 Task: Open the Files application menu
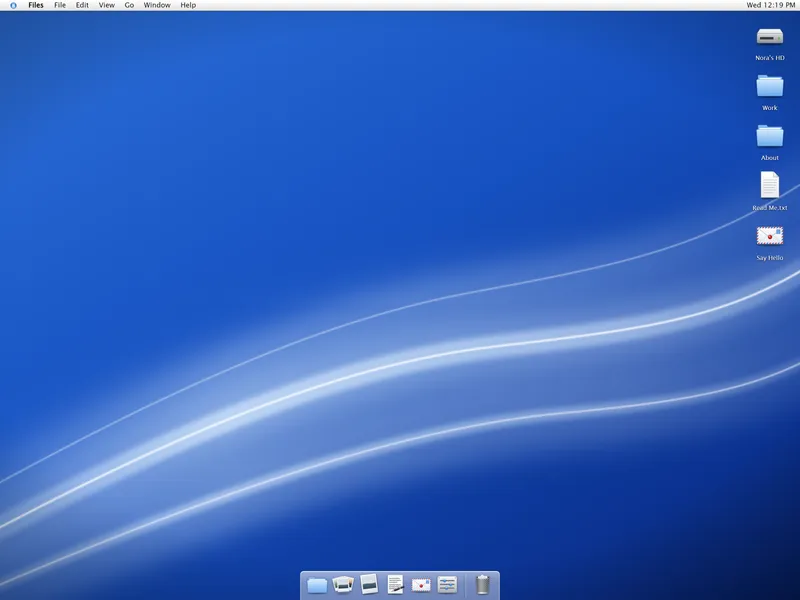[36, 5]
